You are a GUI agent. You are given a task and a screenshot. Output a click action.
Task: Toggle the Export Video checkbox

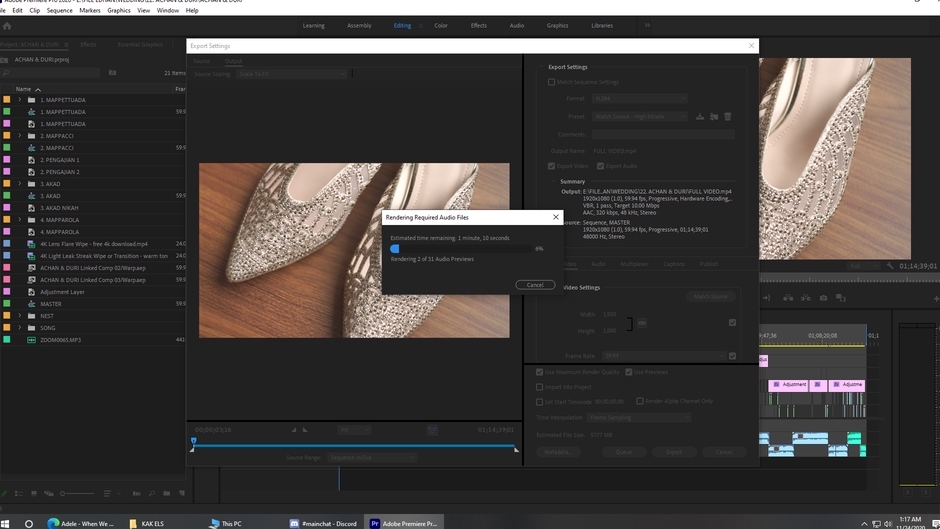tap(552, 166)
